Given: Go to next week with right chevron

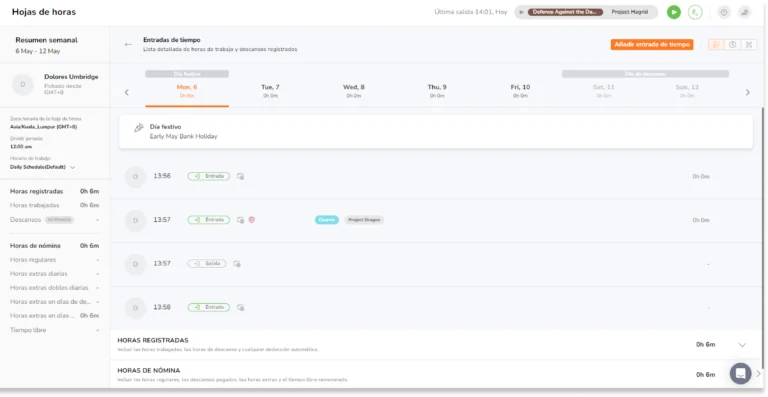Looking at the screenshot, I should [747, 92].
